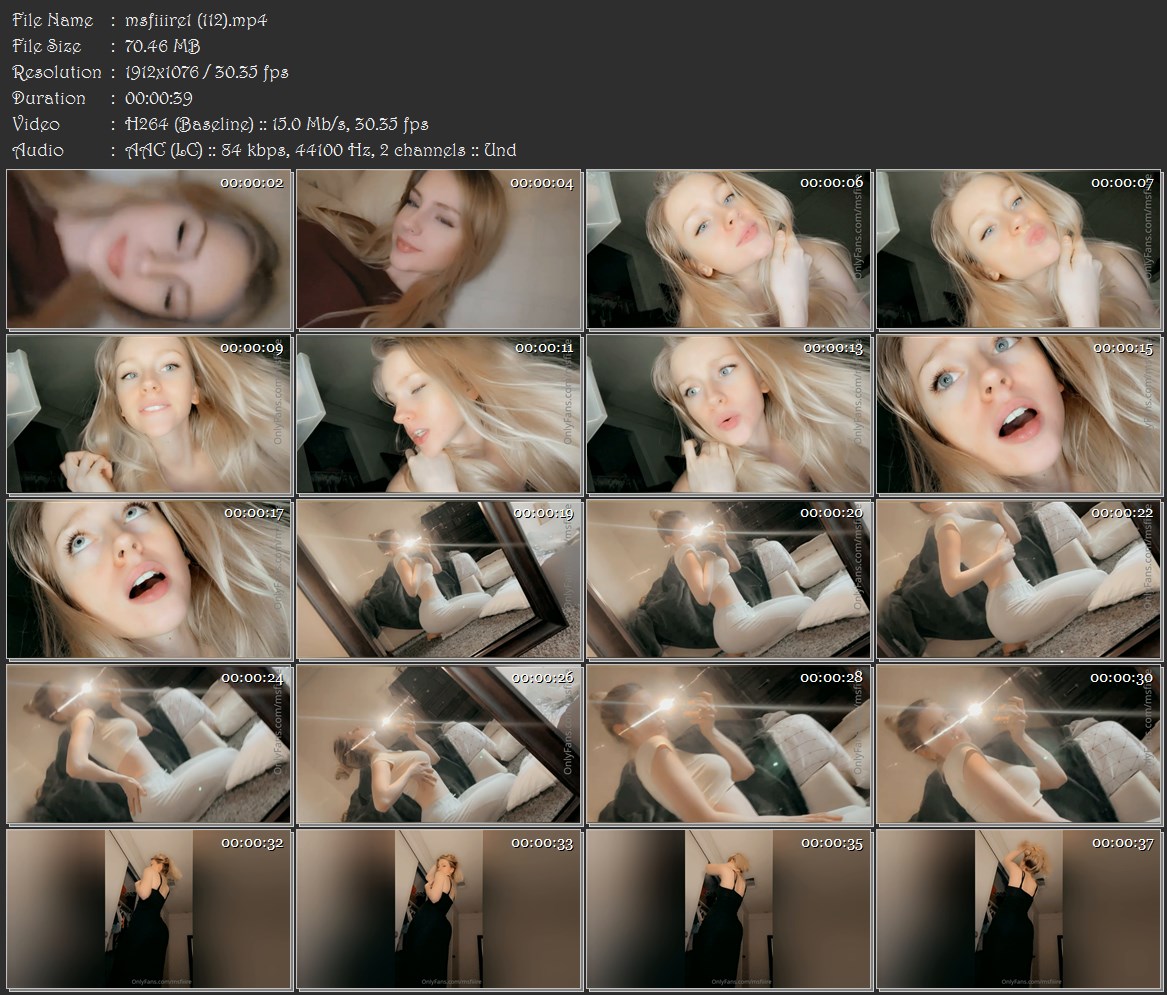Select the "Video" label in header
This screenshot has width=1167, height=995.
(x=36, y=124)
